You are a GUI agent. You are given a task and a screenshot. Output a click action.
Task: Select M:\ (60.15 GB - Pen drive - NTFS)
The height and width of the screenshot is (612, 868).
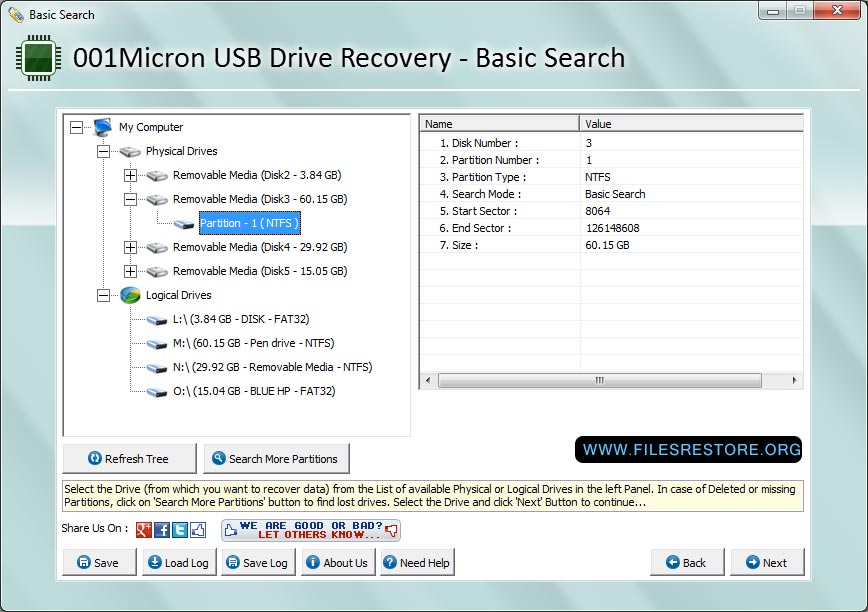pos(254,343)
